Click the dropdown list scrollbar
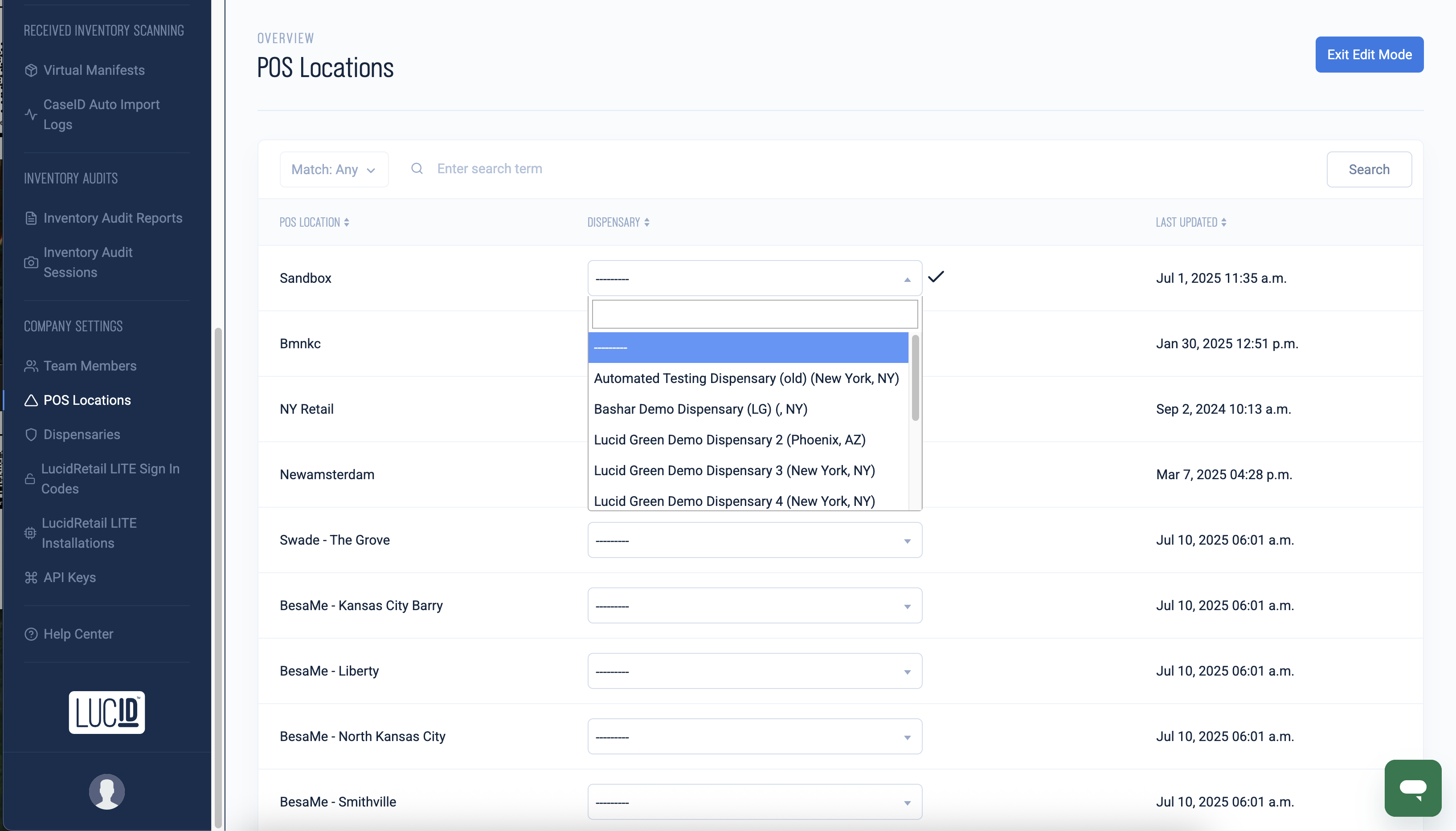The image size is (1456, 831). pos(915,378)
